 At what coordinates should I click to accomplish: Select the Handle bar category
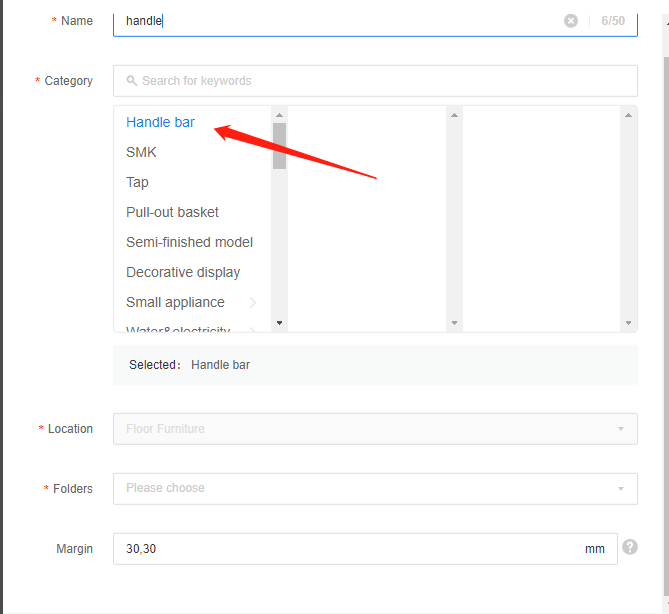pos(160,122)
